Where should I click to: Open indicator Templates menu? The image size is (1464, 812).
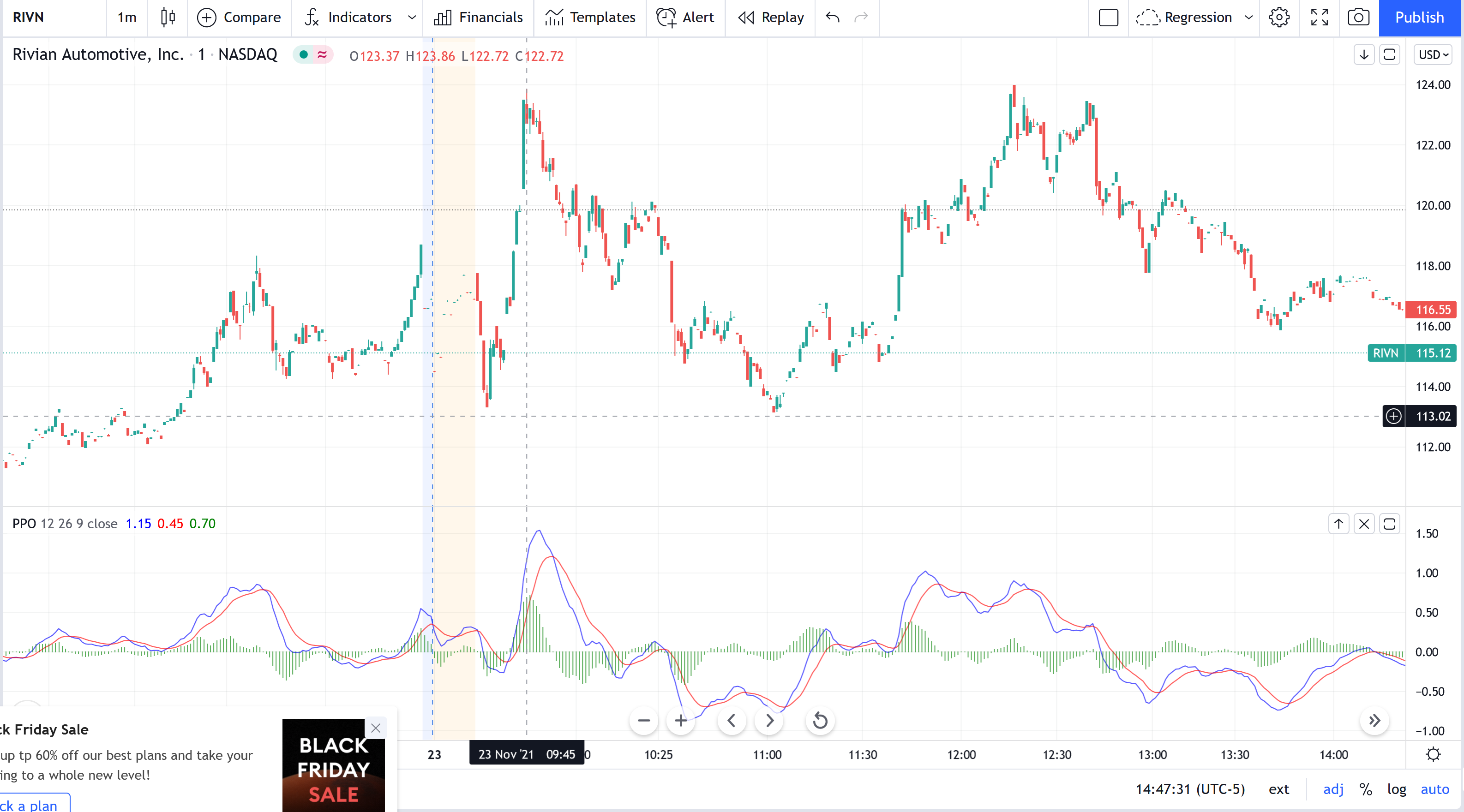click(590, 18)
